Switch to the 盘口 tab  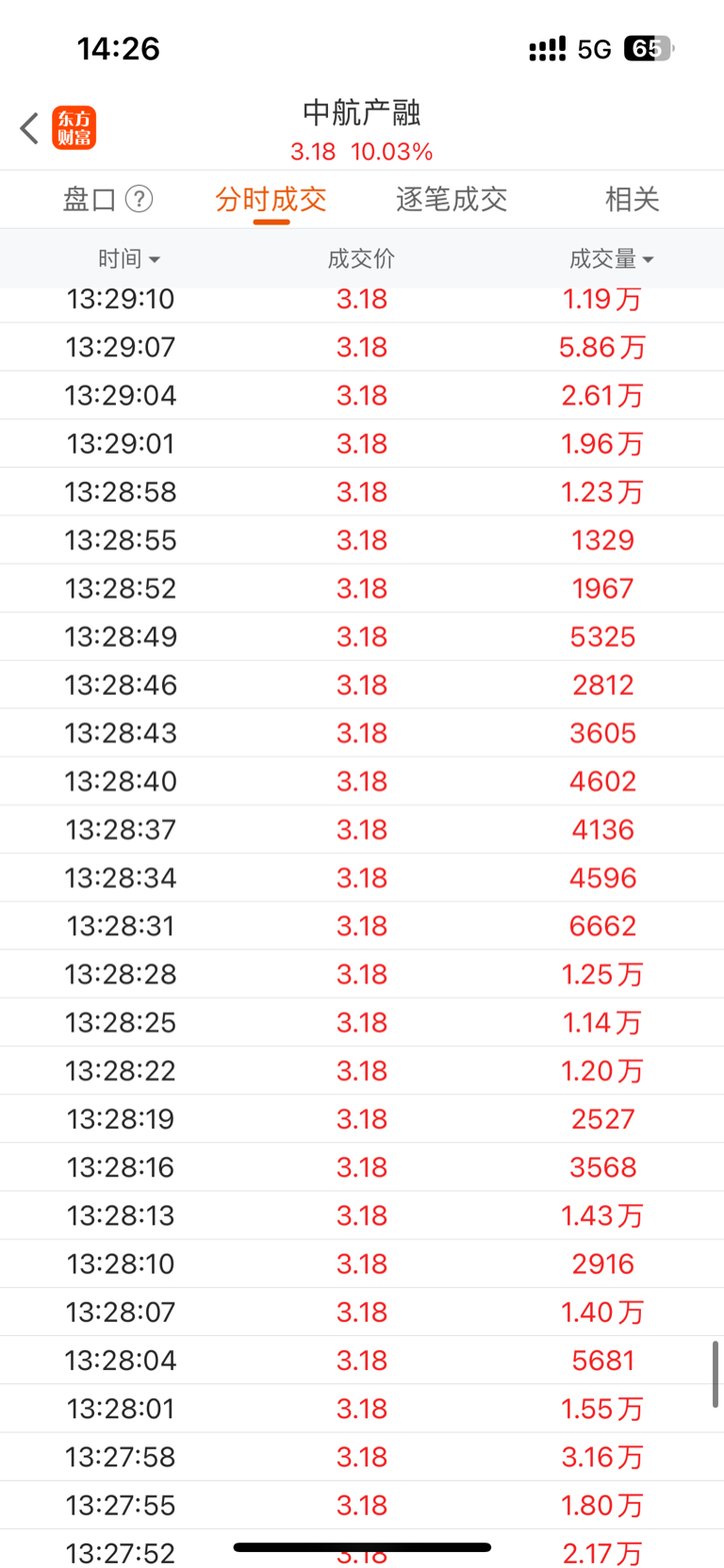(x=90, y=199)
